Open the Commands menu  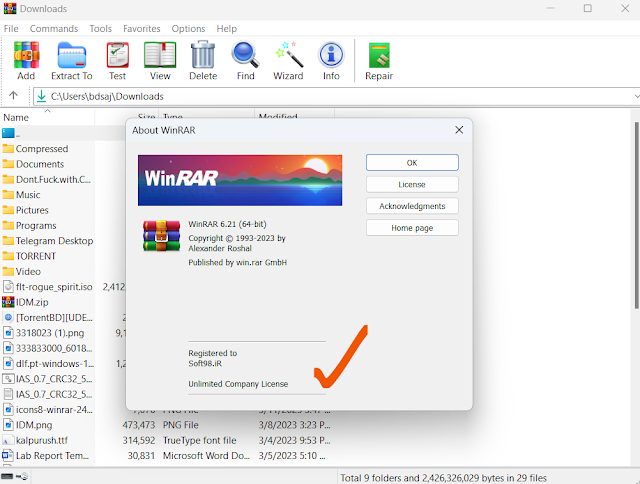(54, 29)
